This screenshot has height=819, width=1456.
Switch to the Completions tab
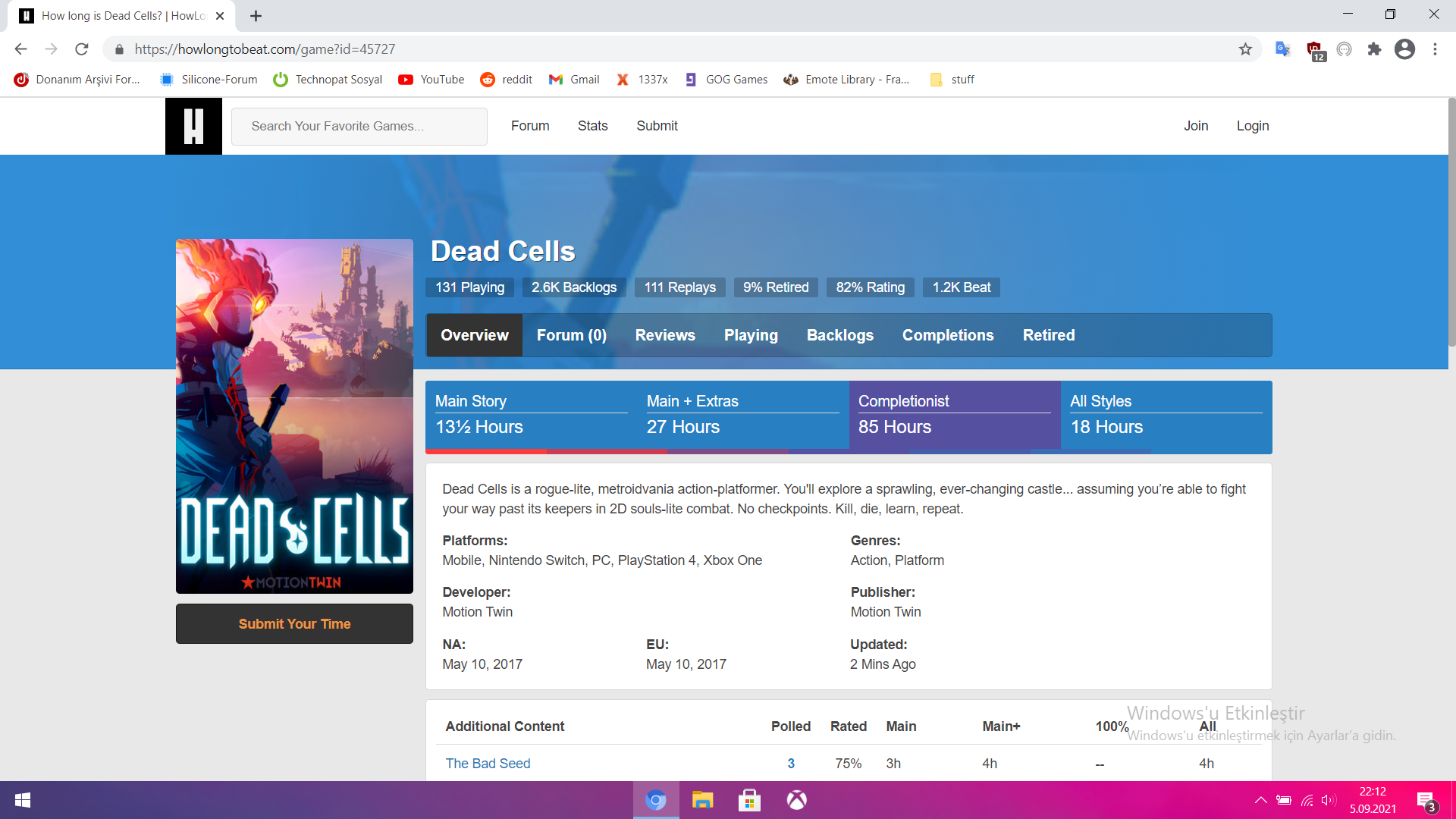click(948, 335)
